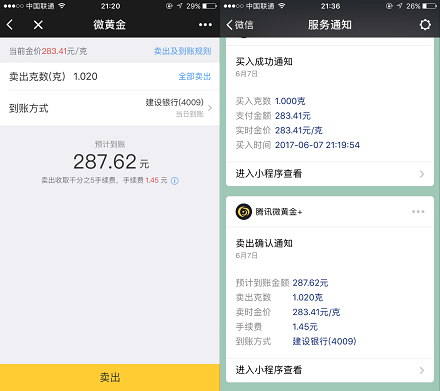
Task: Tap 手续费 1.45元 in notification
Action: (x=305, y=327)
